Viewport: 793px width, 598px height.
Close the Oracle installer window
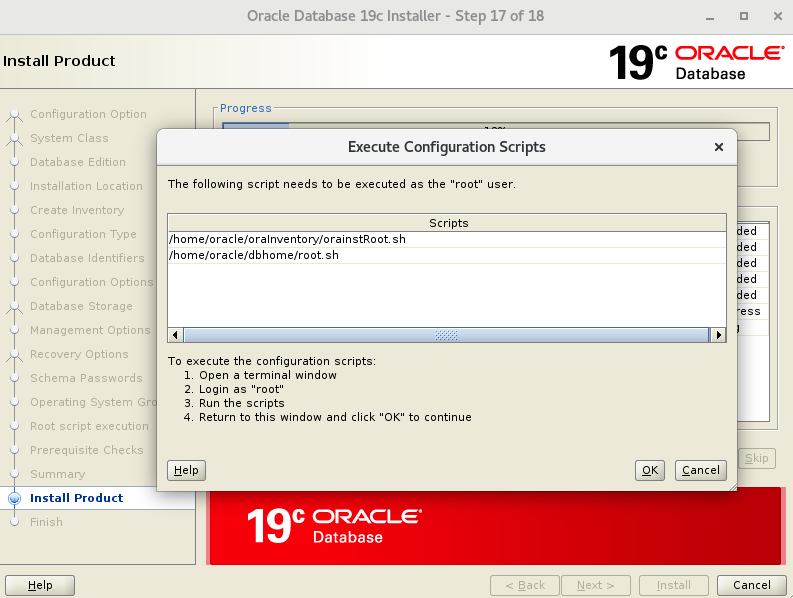(x=778, y=16)
